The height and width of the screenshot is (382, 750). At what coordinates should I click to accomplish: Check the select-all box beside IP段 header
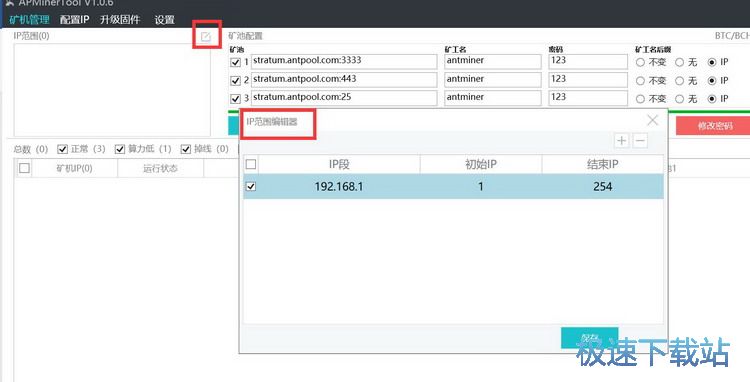coord(251,164)
